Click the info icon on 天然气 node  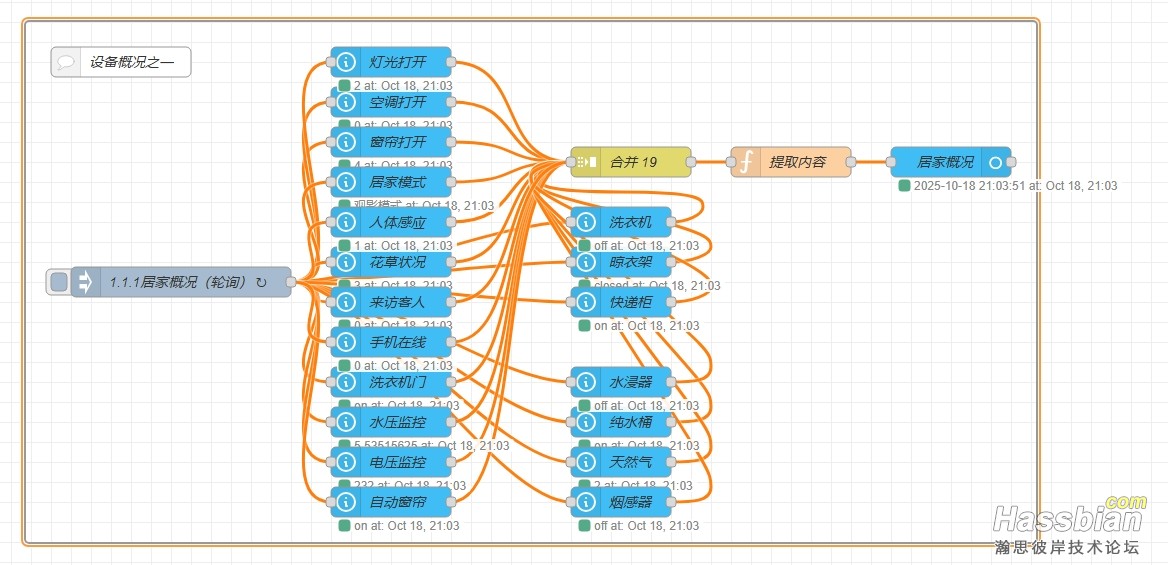pyautogui.click(x=586, y=462)
